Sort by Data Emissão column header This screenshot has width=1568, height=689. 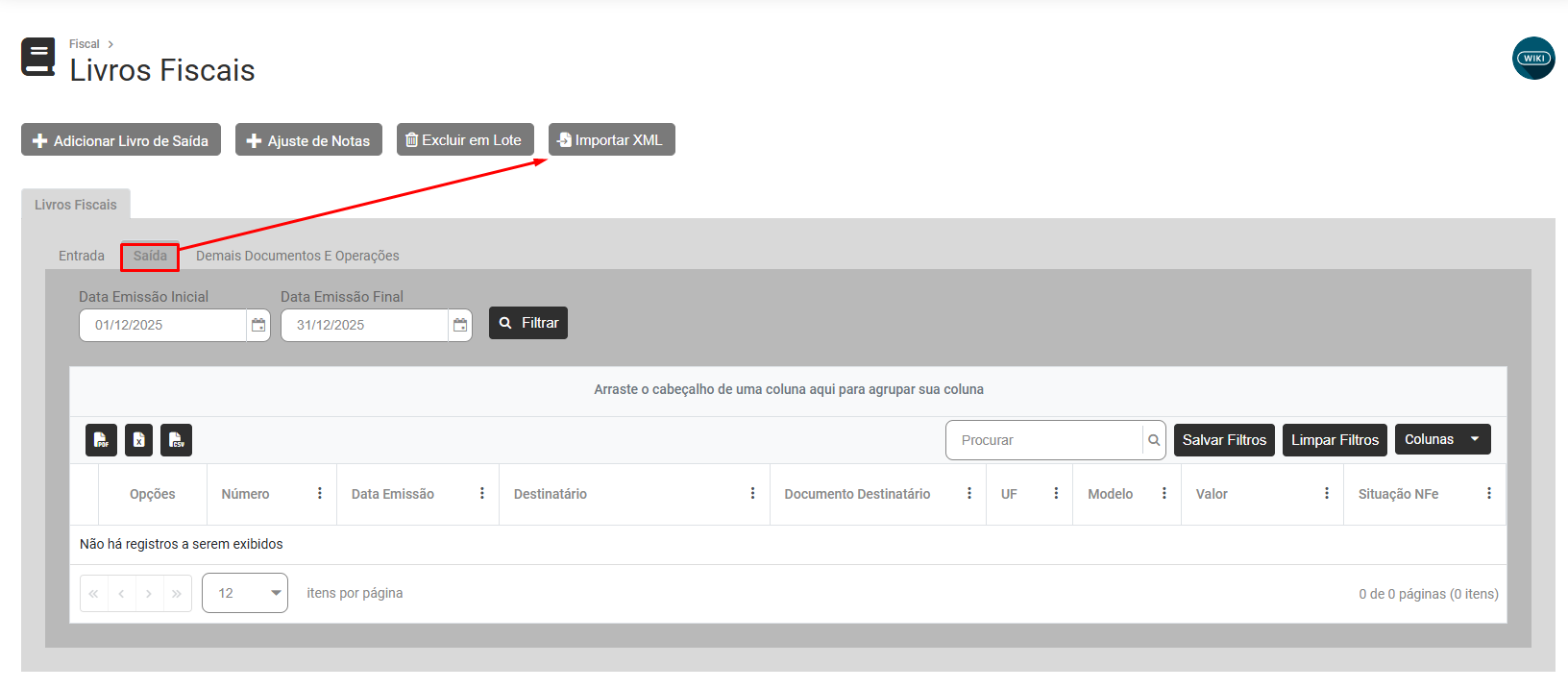pos(393,494)
